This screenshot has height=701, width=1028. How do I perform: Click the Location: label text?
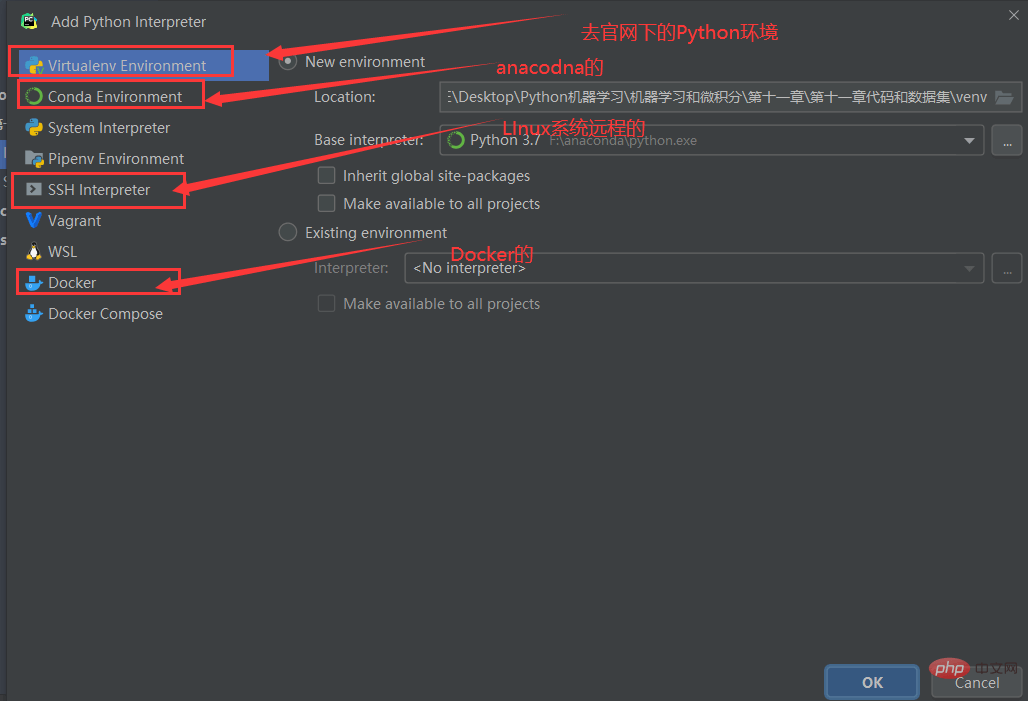click(x=345, y=97)
